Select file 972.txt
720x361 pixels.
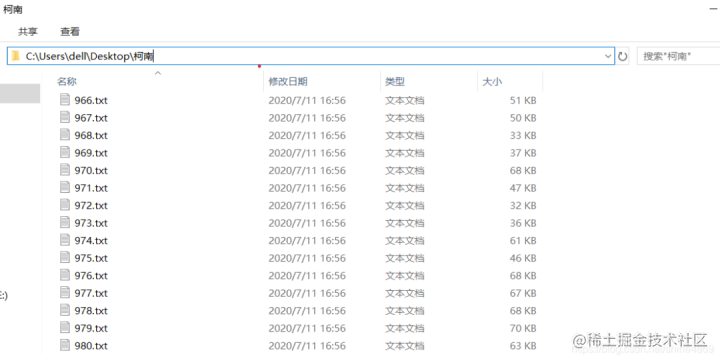point(91,205)
